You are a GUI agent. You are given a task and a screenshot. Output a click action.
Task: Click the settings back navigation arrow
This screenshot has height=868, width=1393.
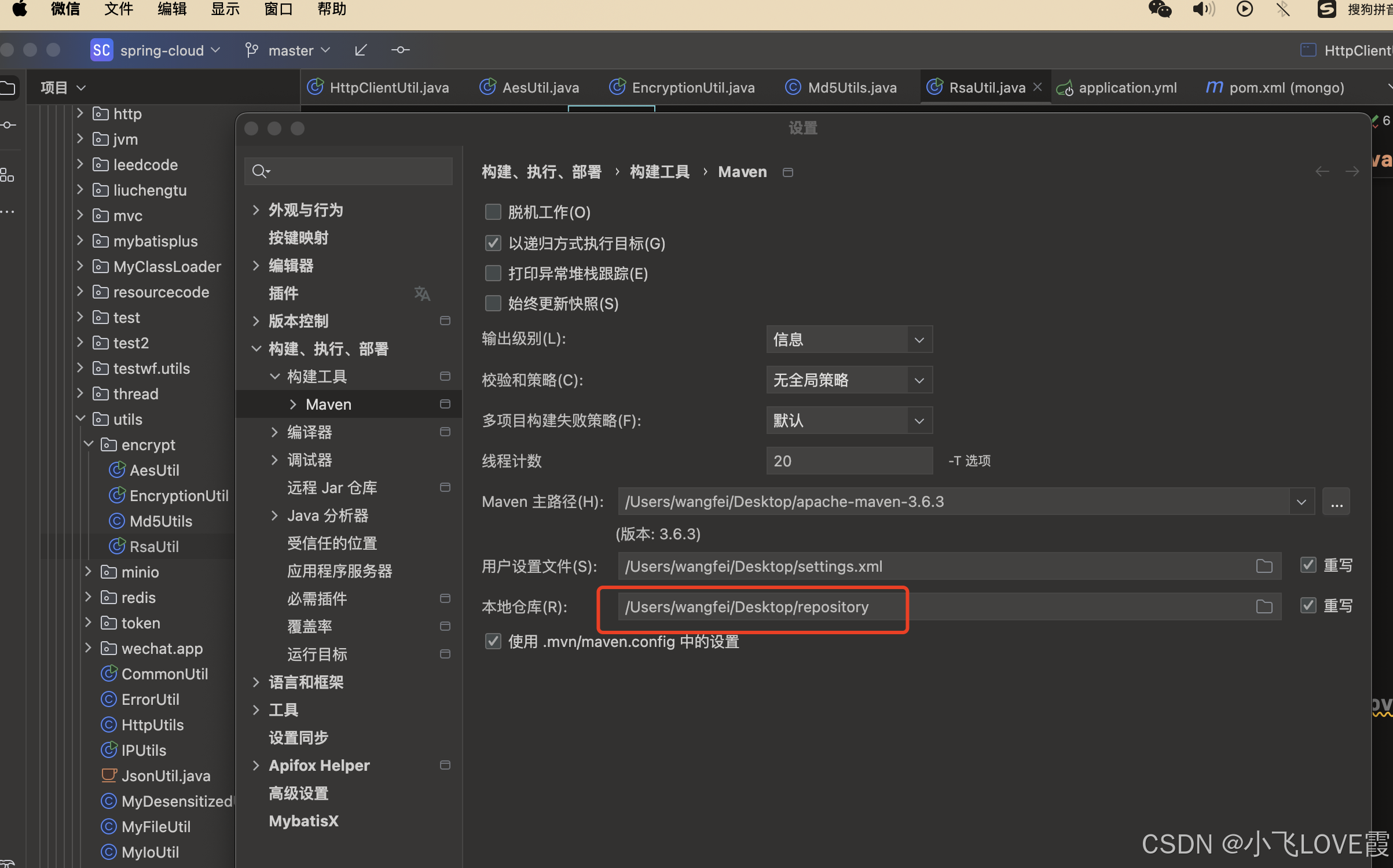click(x=1322, y=171)
